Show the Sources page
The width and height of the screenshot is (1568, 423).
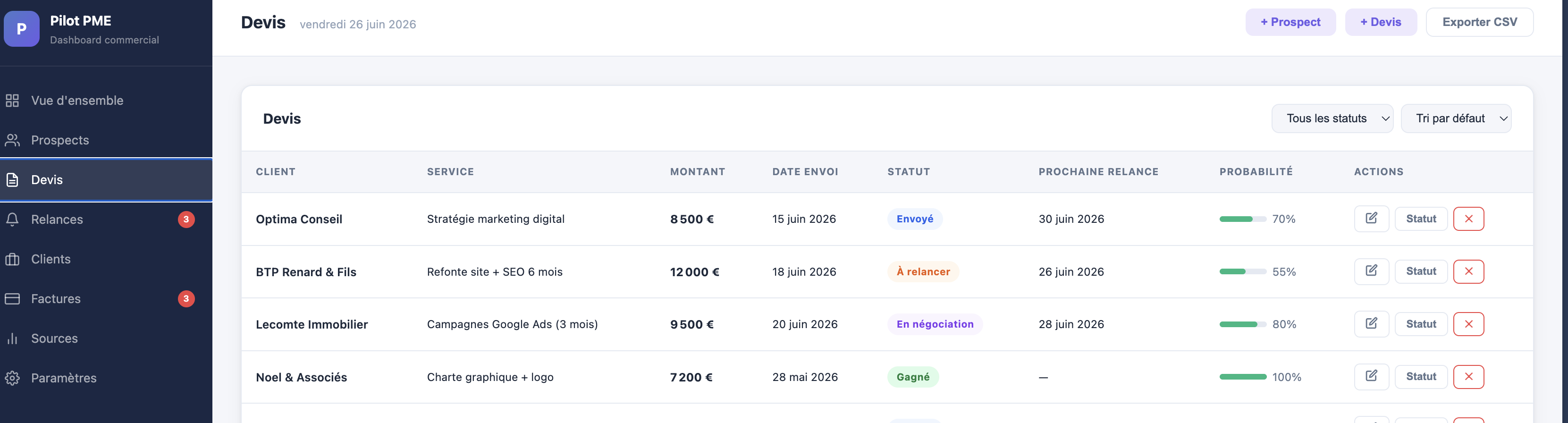[x=106, y=338]
